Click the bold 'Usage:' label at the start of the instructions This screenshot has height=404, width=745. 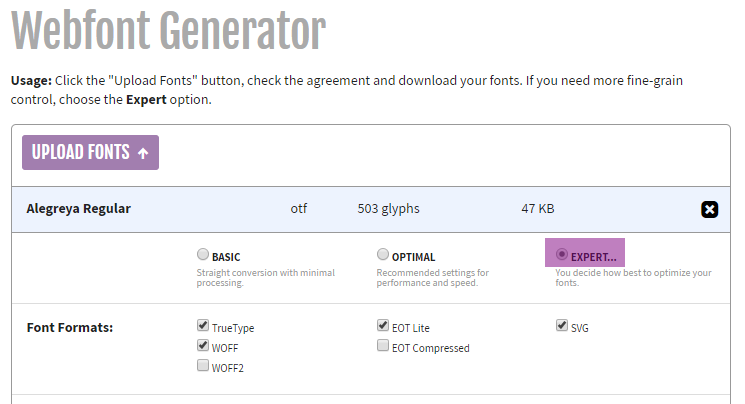pos(31,81)
